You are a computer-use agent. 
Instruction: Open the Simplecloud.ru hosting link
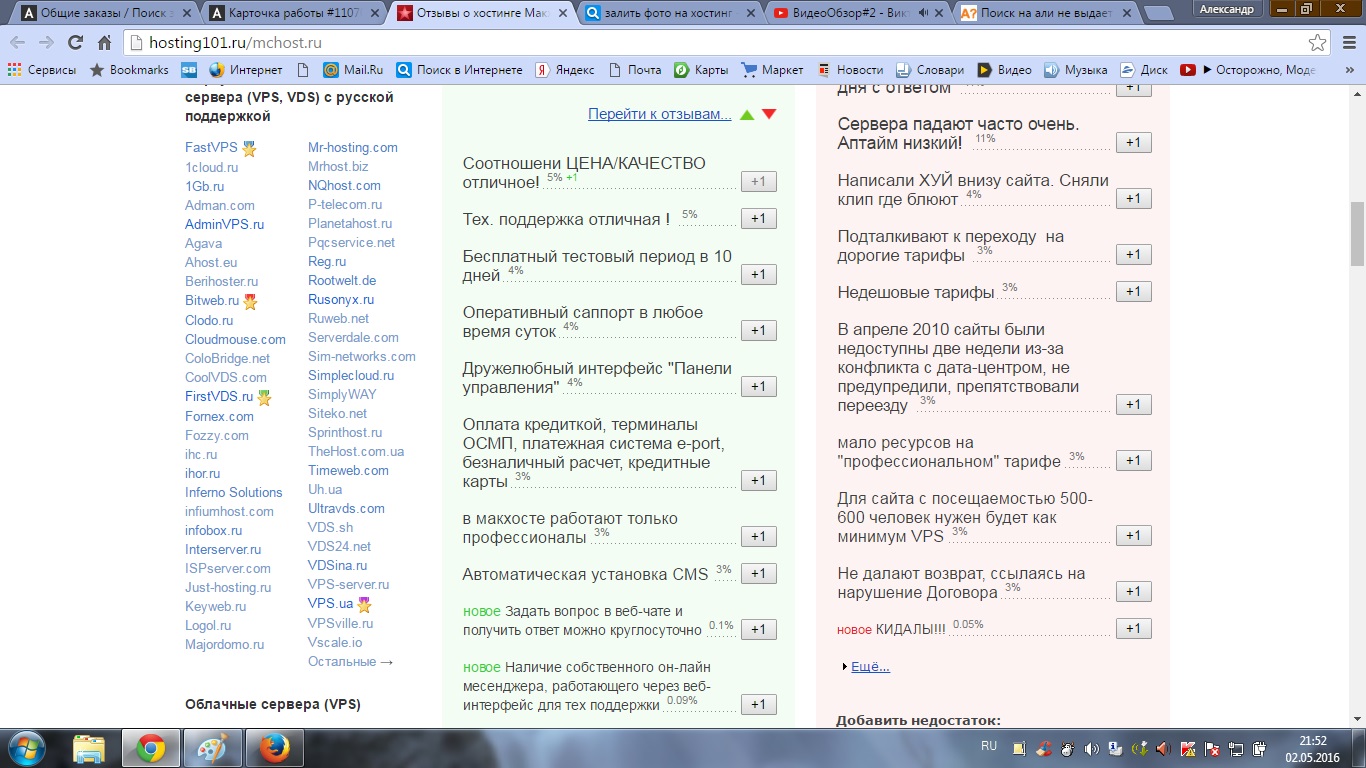coord(351,375)
